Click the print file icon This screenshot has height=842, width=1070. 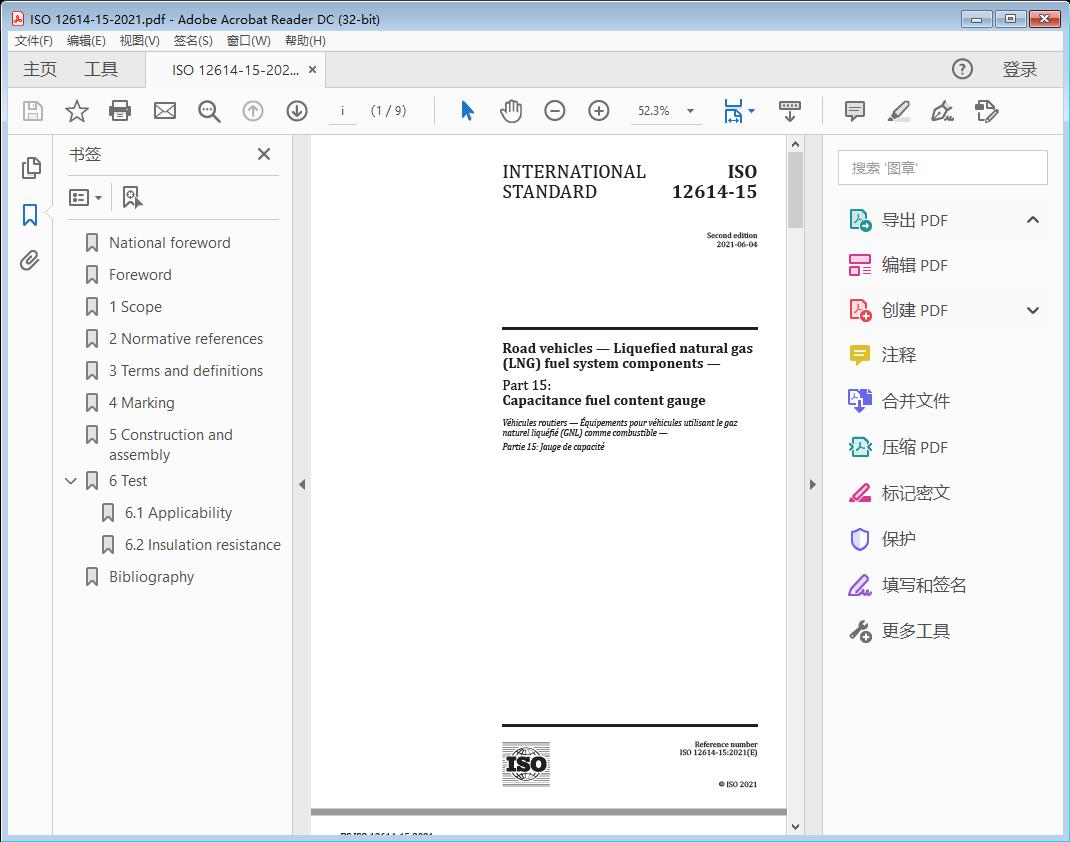120,111
